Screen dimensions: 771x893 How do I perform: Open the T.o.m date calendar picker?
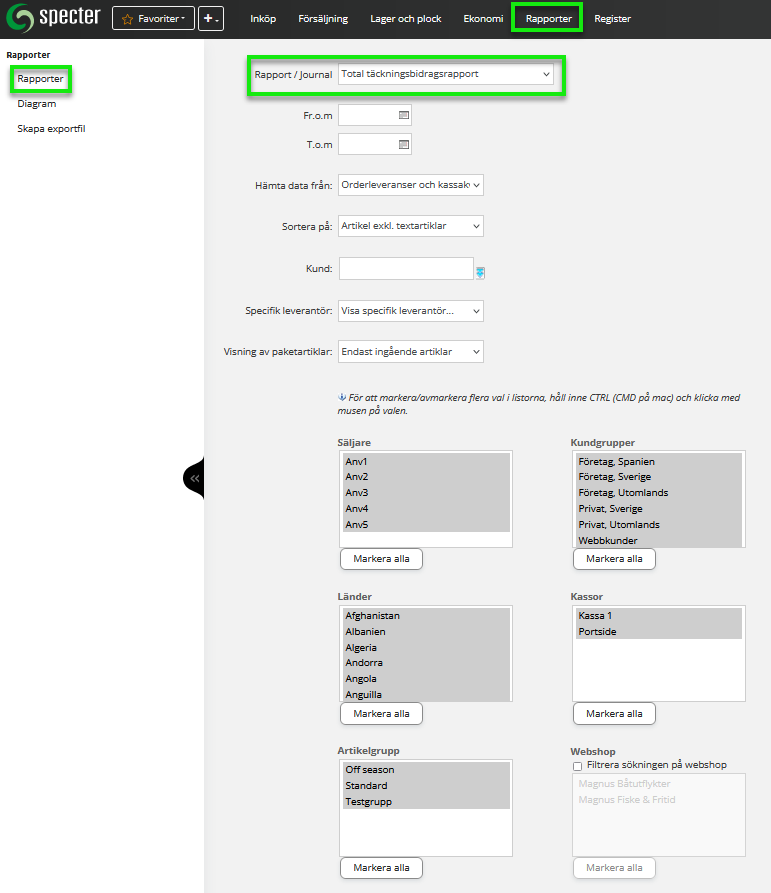404,145
